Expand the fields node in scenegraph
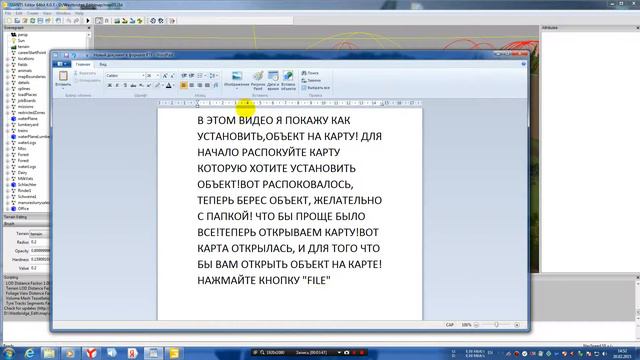Image resolution: width=640 pixels, height=360 pixels. coord(8,64)
